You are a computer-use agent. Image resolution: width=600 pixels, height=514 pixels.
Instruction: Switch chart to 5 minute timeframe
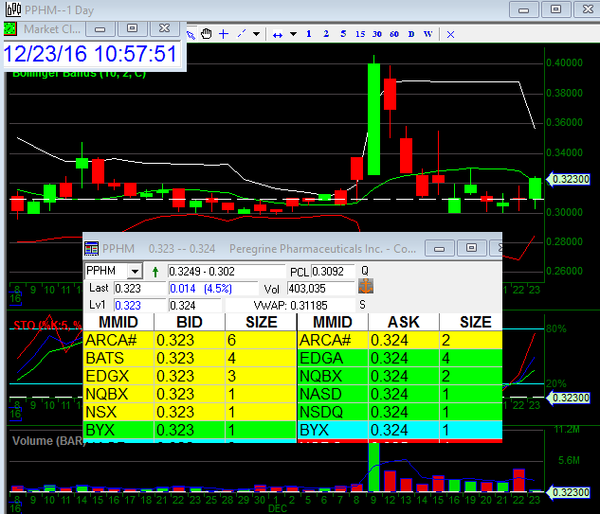[343, 33]
